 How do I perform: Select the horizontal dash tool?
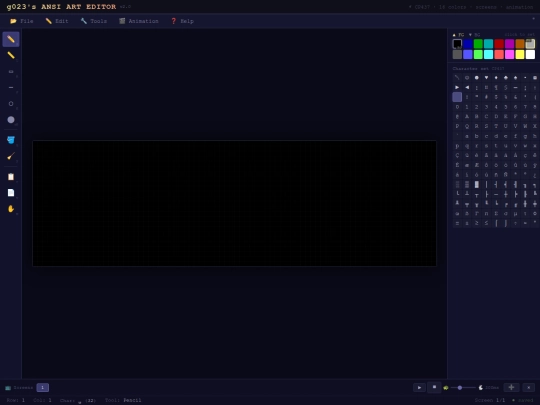[x=11, y=87]
